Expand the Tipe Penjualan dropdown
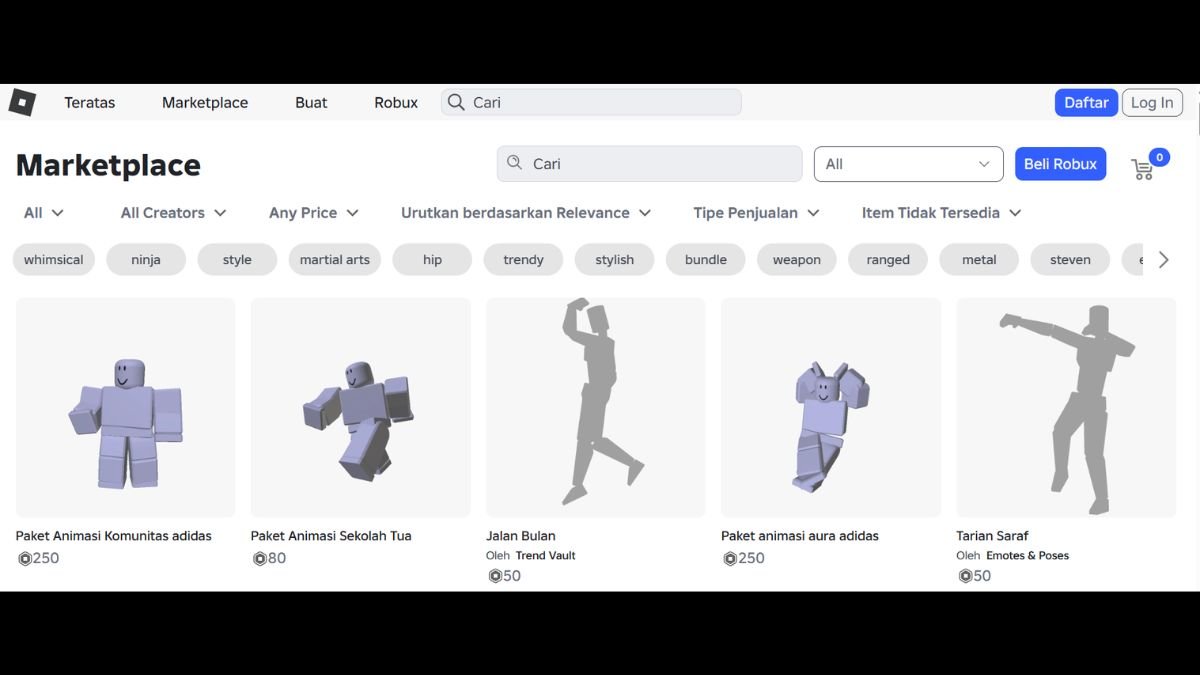This screenshot has width=1200, height=675. (756, 213)
